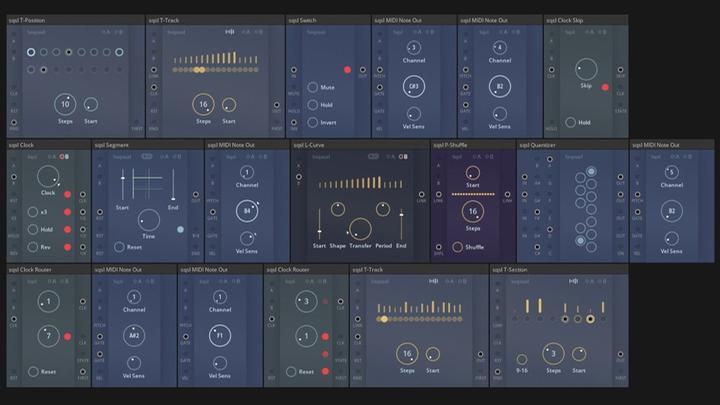
Task: Click the Skip knob in Clock Skip
Action: coord(586,70)
